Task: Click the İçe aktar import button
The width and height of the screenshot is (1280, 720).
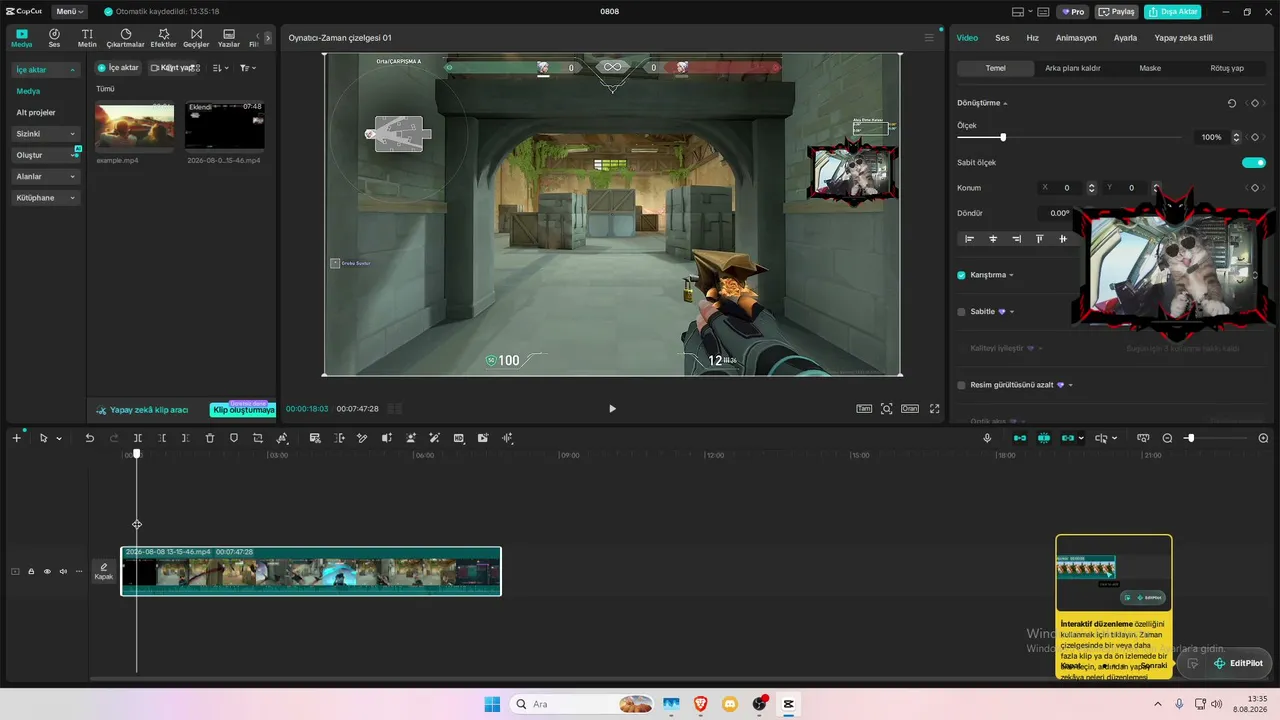Action: coord(118,68)
